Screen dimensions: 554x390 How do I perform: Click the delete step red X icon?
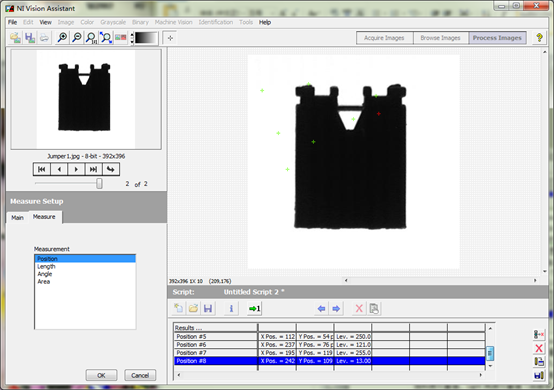point(359,308)
